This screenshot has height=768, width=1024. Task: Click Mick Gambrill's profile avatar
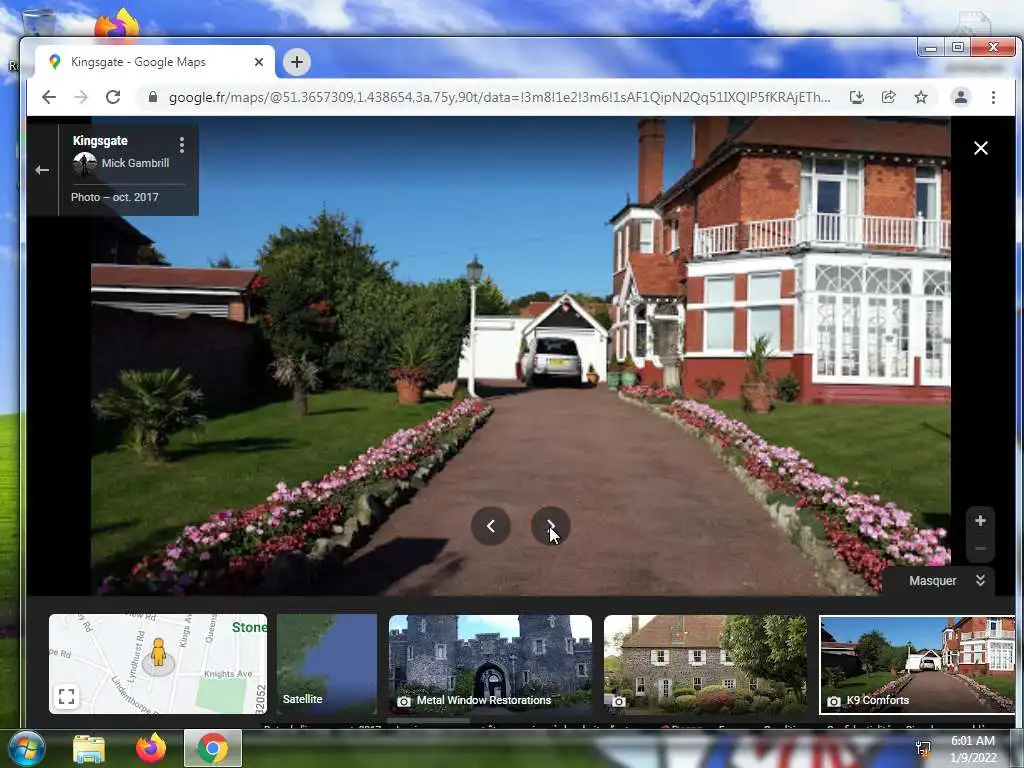coord(85,163)
